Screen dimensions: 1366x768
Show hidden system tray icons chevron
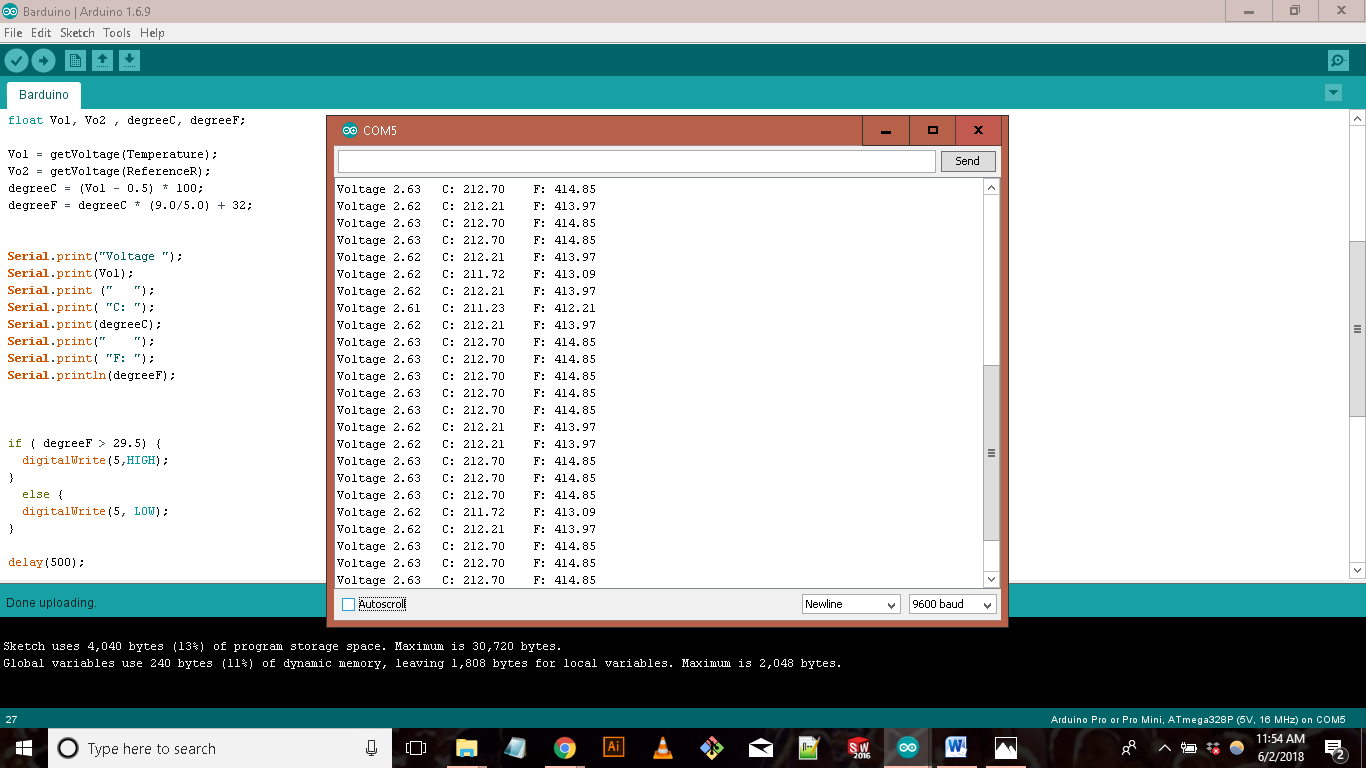[1164, 748]
